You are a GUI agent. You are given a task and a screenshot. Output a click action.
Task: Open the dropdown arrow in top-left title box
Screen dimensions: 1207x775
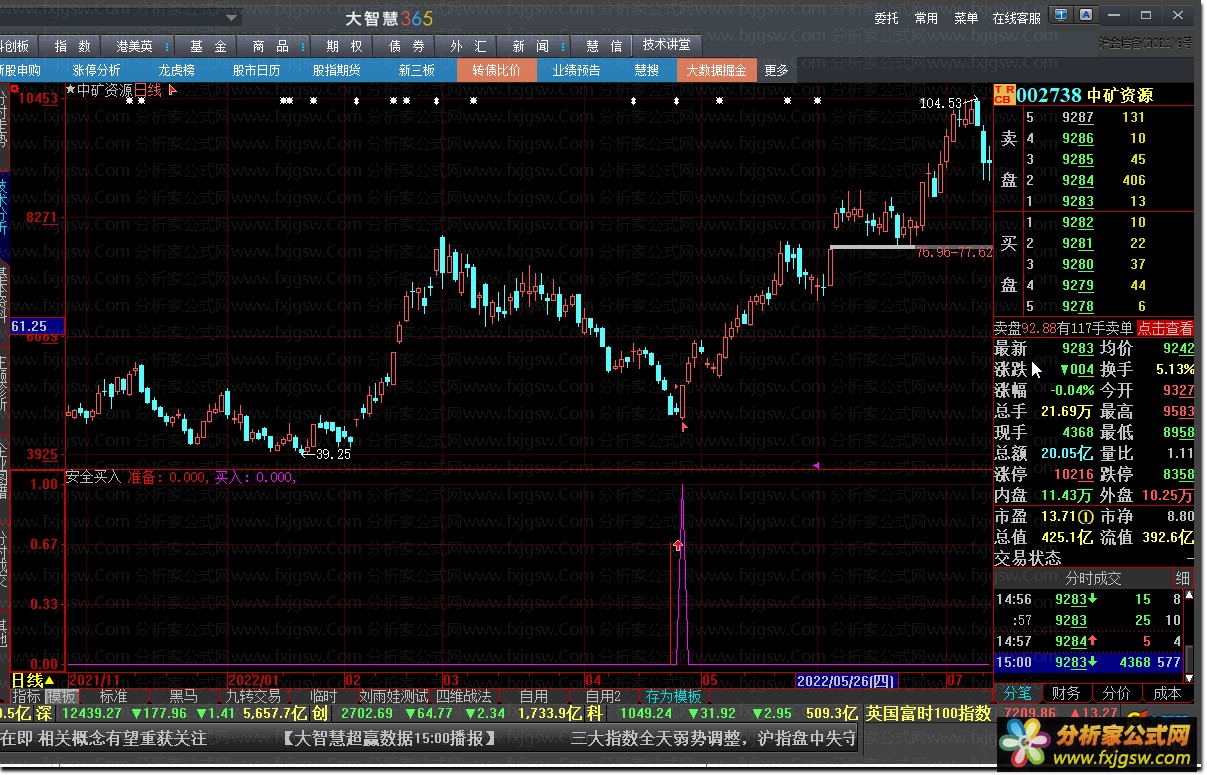click(231, 17)
